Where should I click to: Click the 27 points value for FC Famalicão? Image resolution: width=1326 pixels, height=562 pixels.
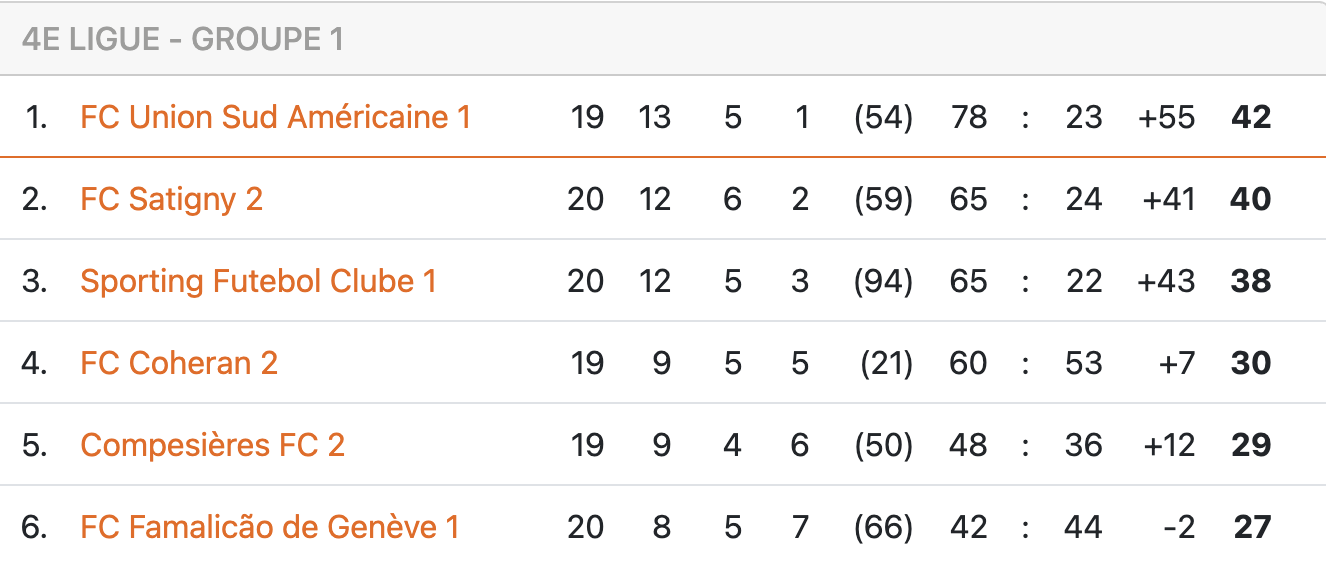coord(1251,527)
